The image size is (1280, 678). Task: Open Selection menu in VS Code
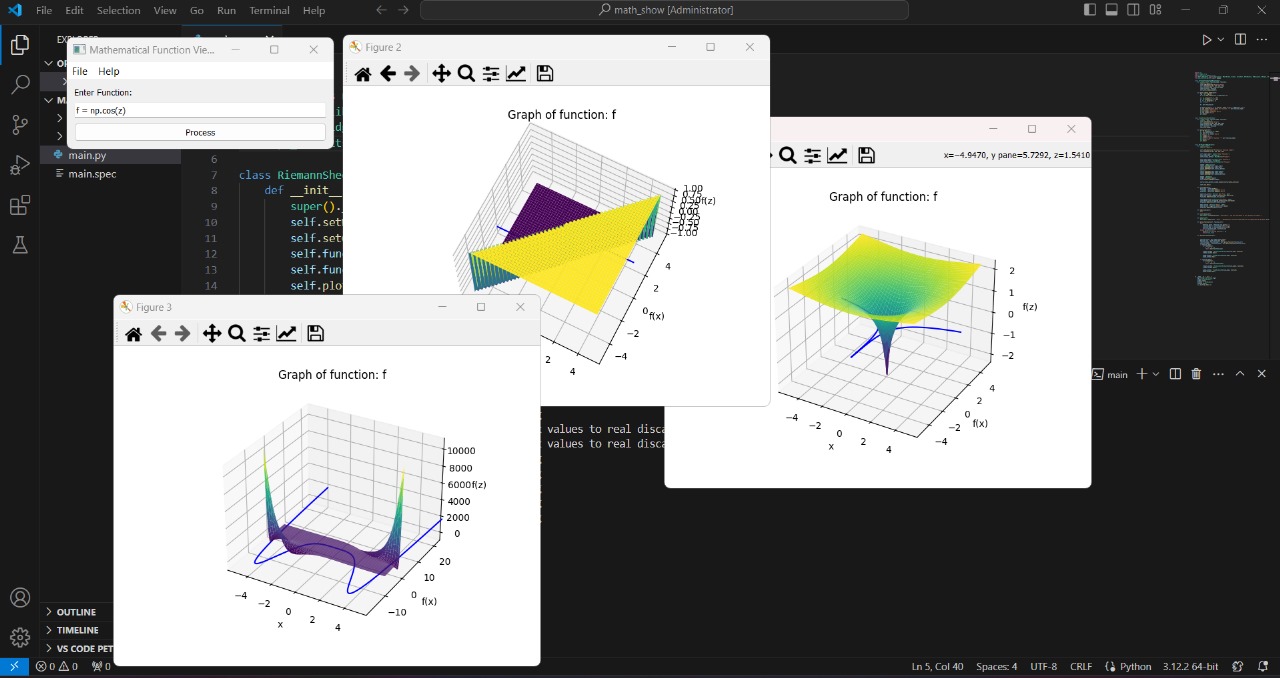point(118,10)
